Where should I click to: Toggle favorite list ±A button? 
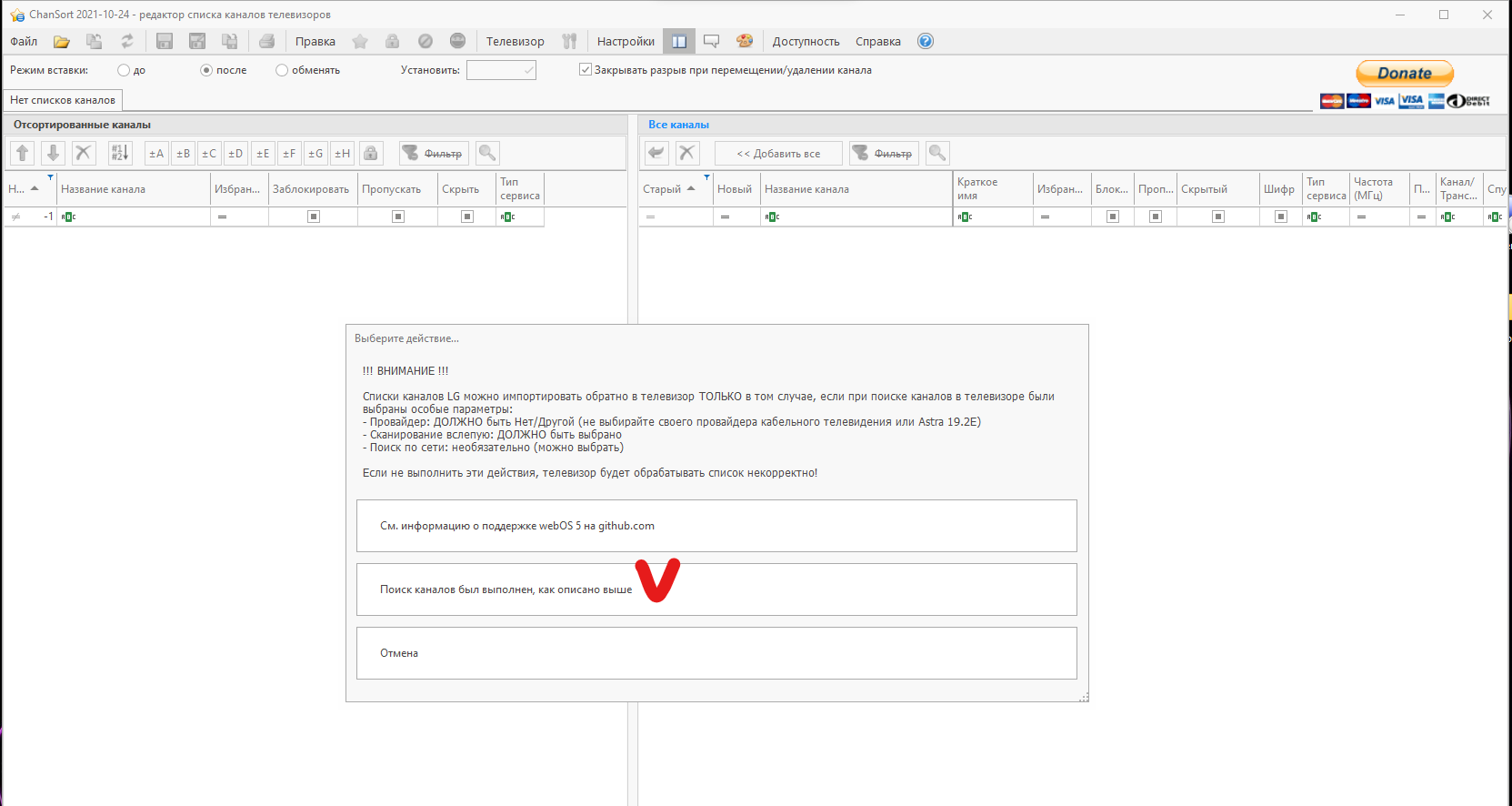pos(156,154)
